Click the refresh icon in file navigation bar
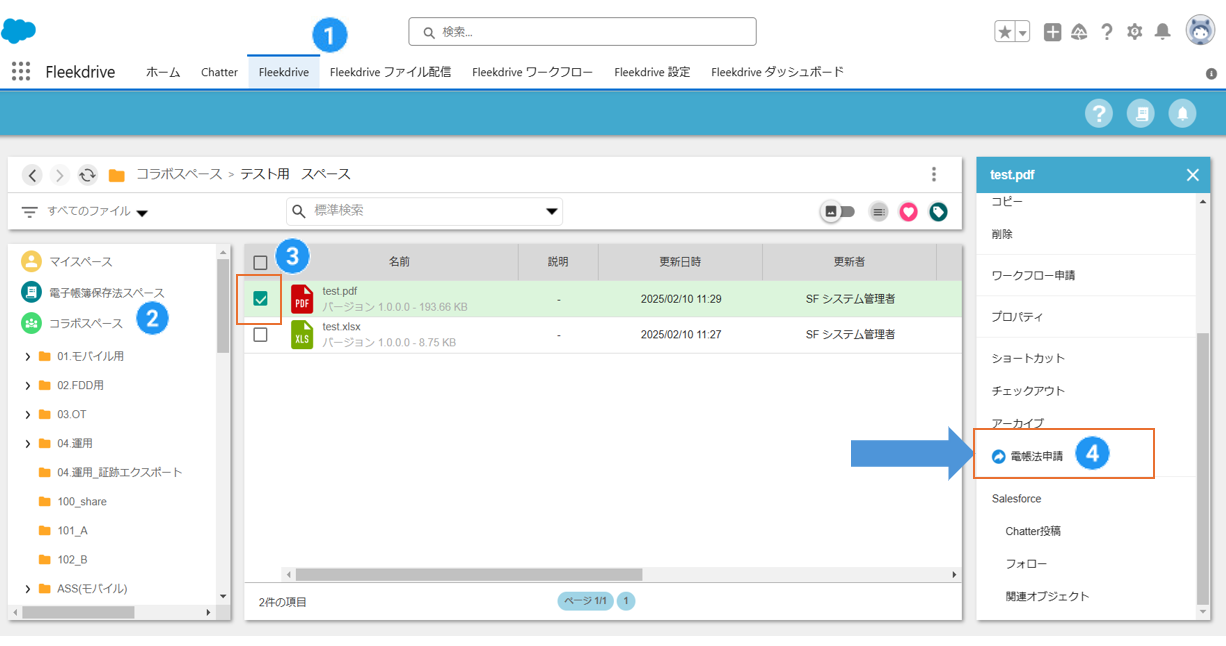Screen dimensions: 1226x646 88,175
